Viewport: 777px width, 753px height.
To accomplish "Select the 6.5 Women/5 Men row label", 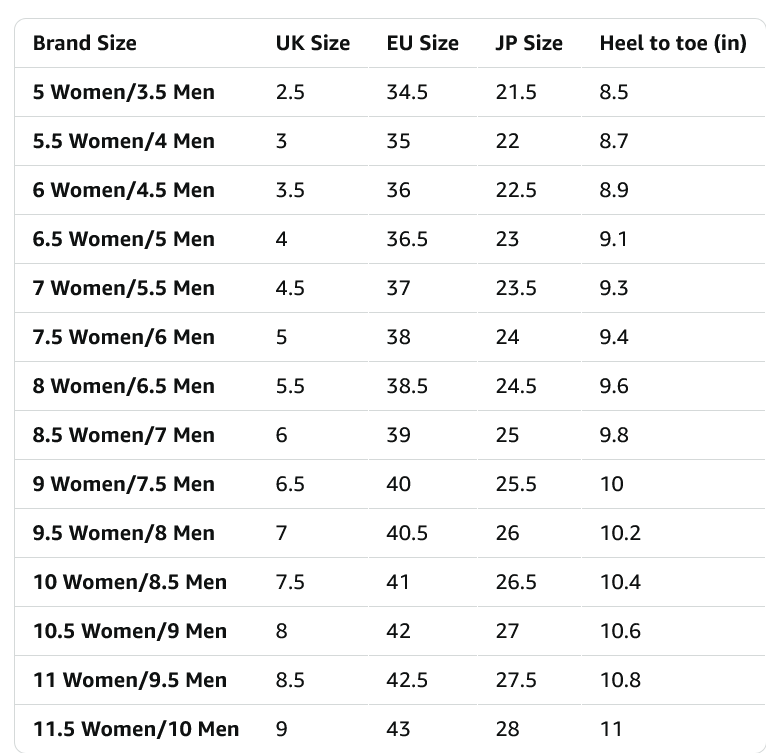I will (x=123, y=239).
